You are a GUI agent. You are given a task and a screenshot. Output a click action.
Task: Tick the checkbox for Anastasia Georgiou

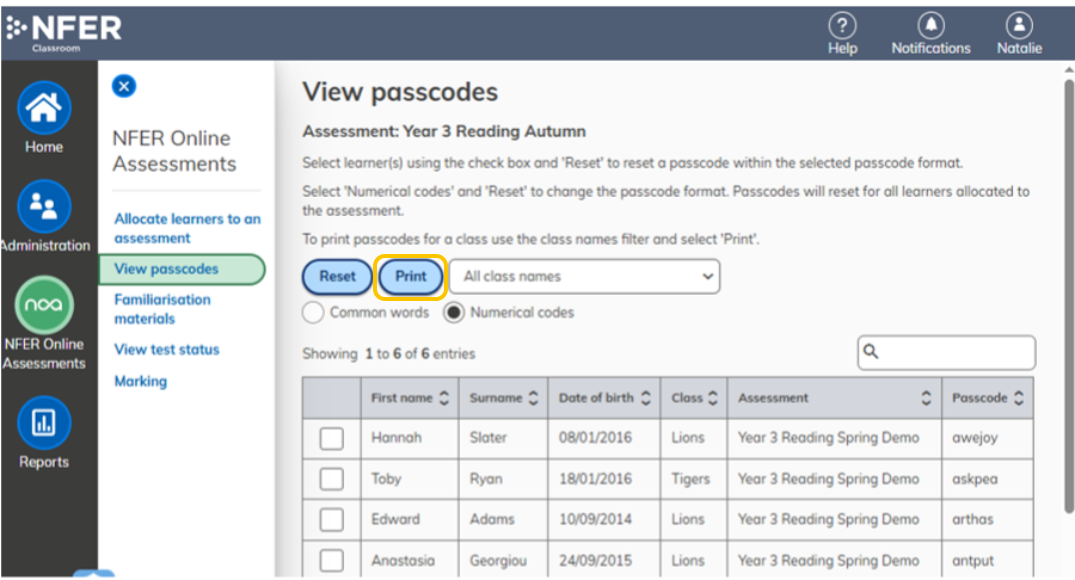(x=332, y=561)
